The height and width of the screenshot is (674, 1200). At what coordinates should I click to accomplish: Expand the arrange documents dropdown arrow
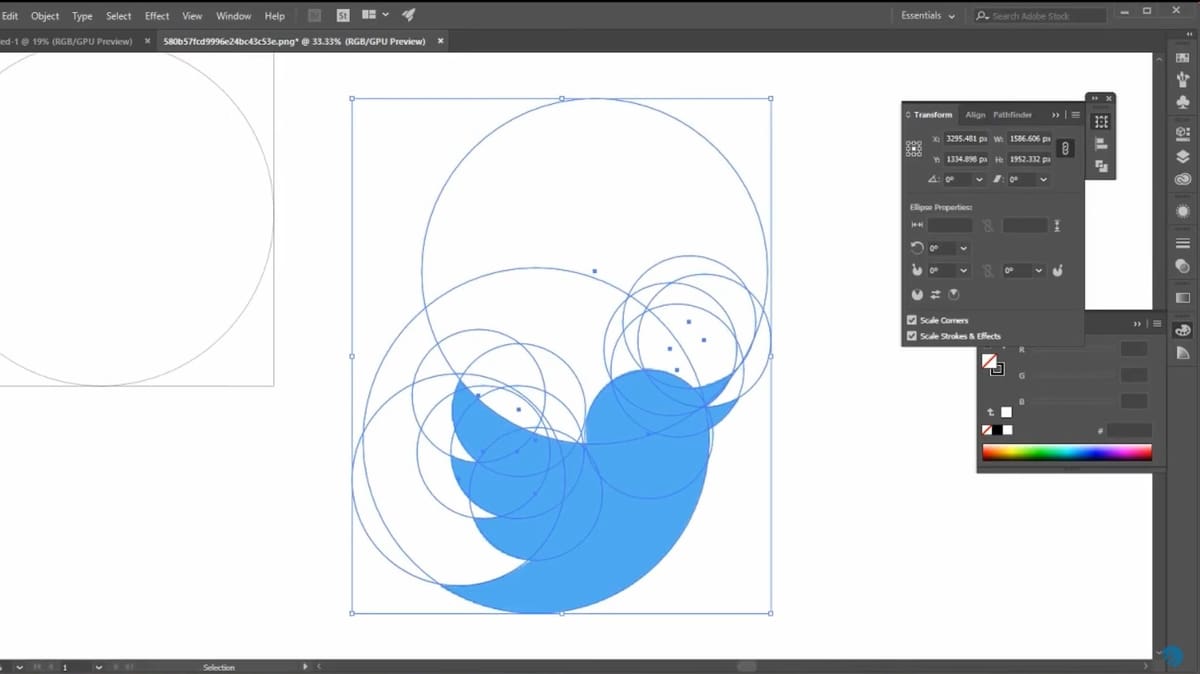tap(385, 16)
